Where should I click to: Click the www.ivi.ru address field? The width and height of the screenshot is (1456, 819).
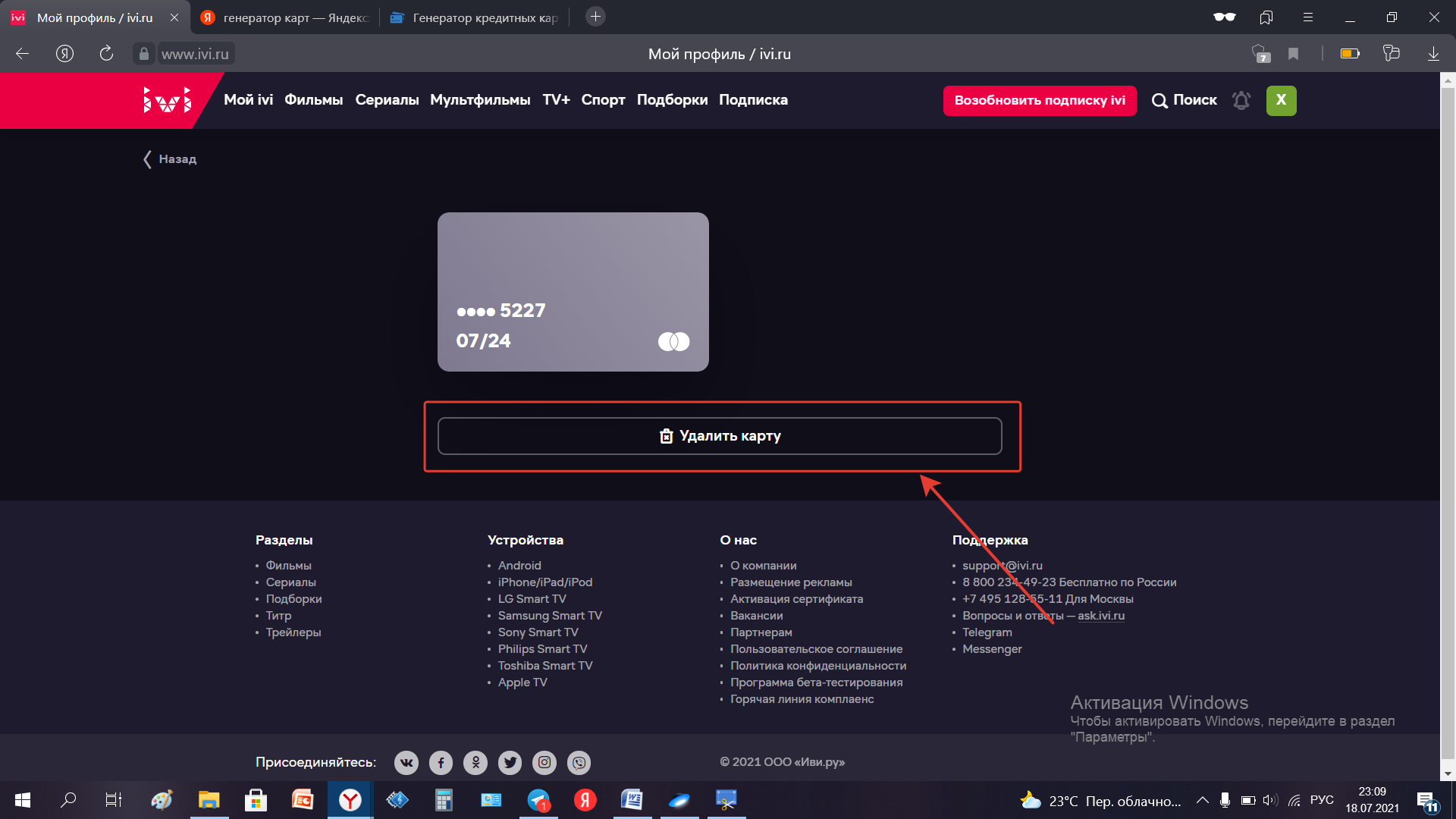[x=195, y=54]
